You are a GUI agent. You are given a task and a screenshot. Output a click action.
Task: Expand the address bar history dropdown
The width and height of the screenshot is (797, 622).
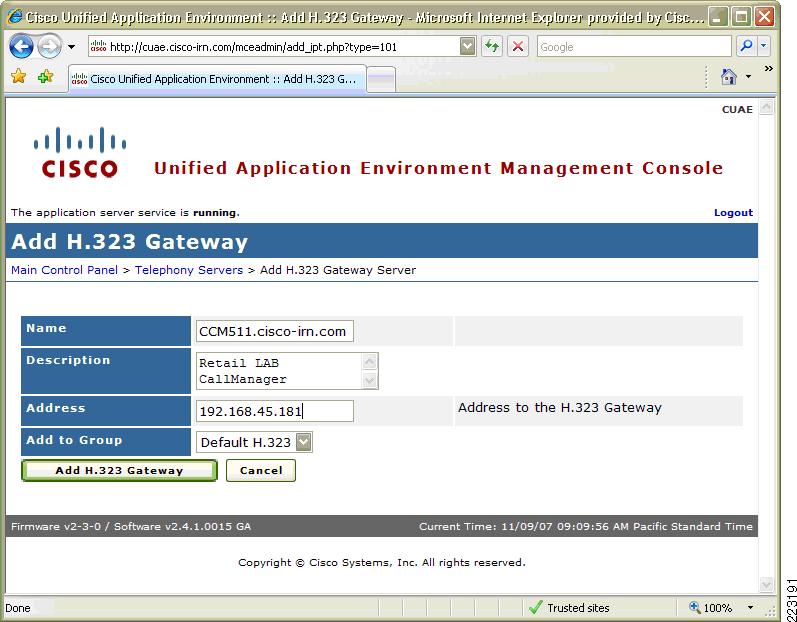467,47
